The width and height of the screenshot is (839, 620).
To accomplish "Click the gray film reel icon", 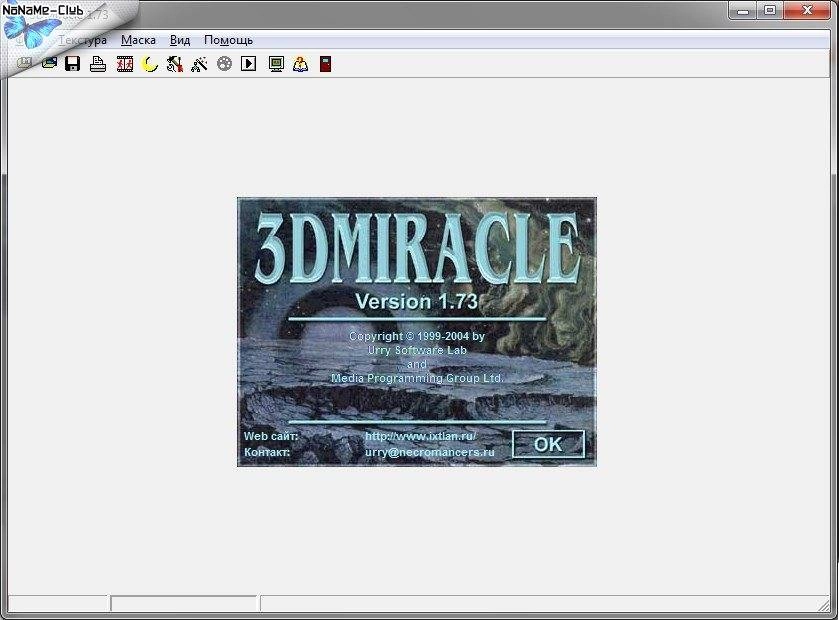I will pyautogui.click(x=224, y=64).
